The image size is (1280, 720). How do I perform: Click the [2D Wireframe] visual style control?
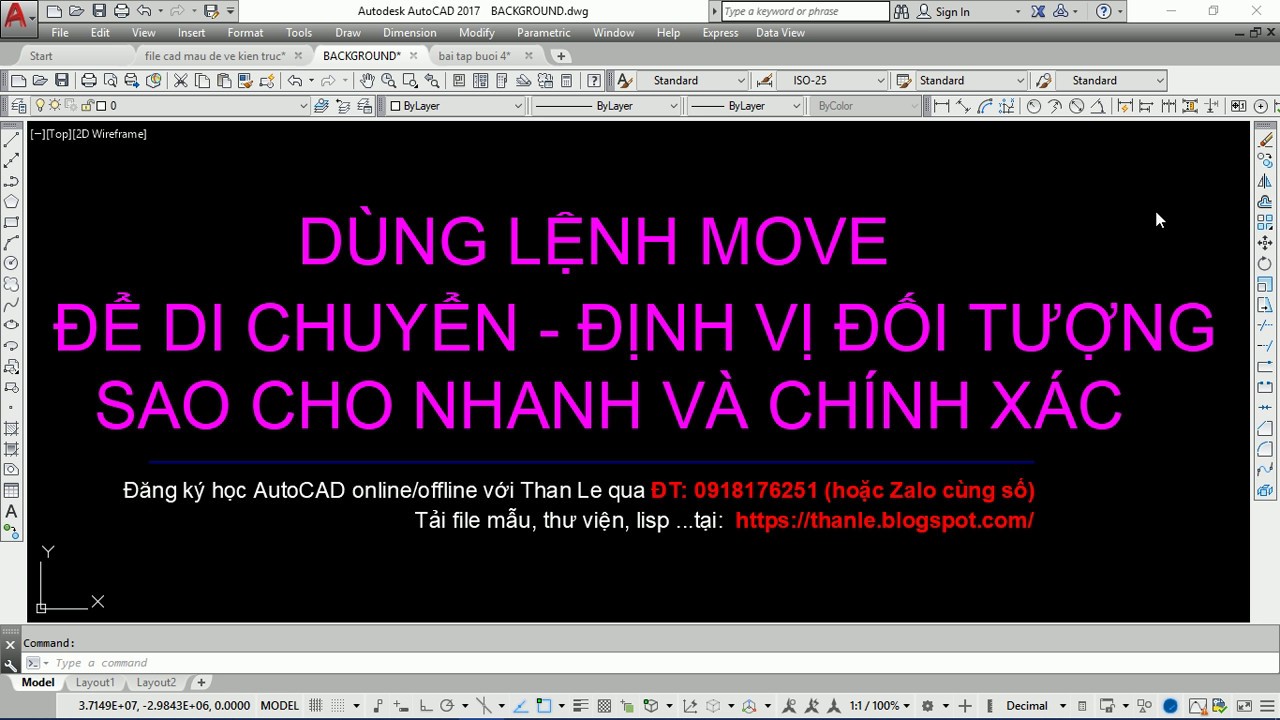(x=109, y=134)
